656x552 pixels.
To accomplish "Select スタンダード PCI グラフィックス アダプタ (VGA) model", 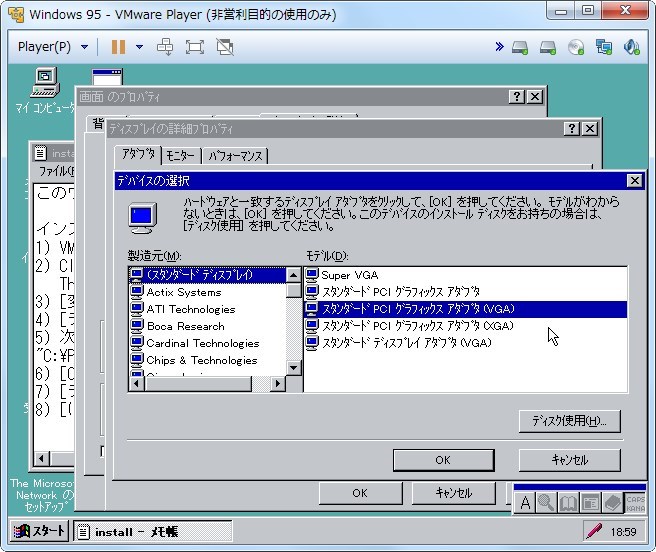I will tap(465, 309).
